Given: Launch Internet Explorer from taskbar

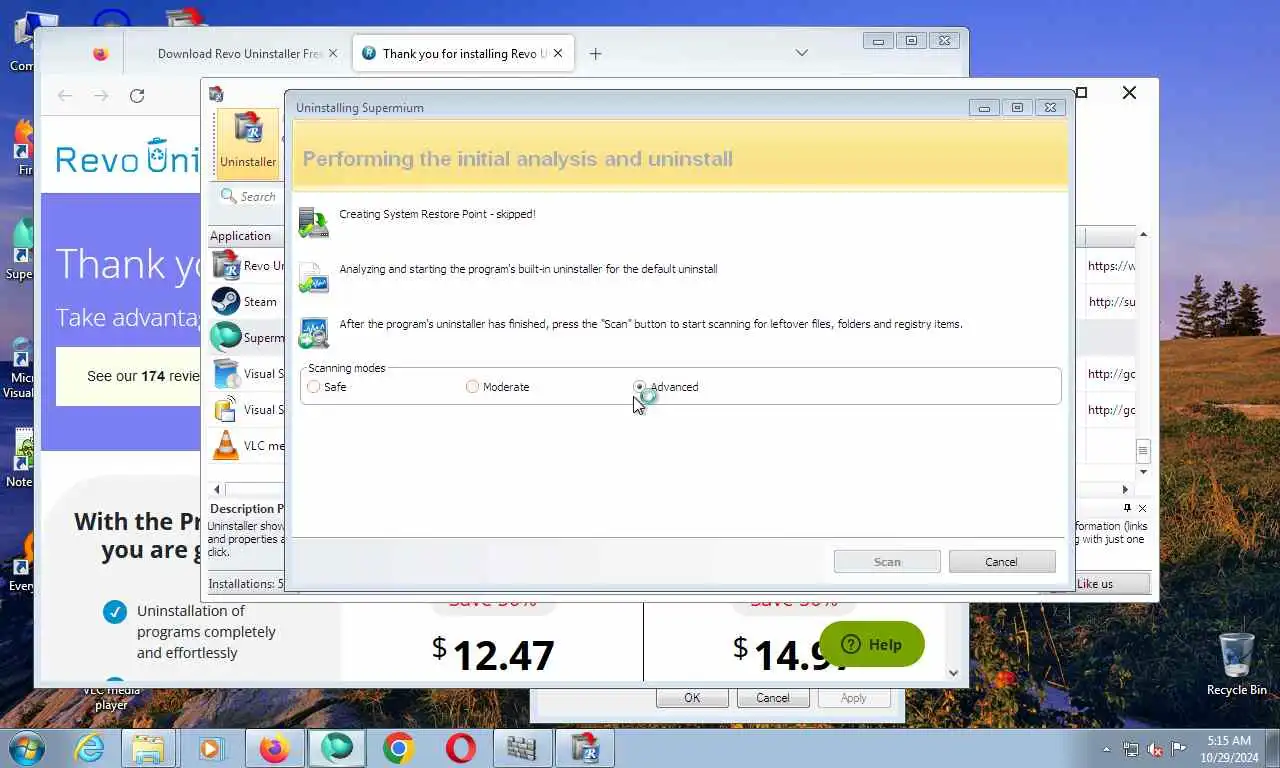Looking at the screenshot, I should coord(89,748).
